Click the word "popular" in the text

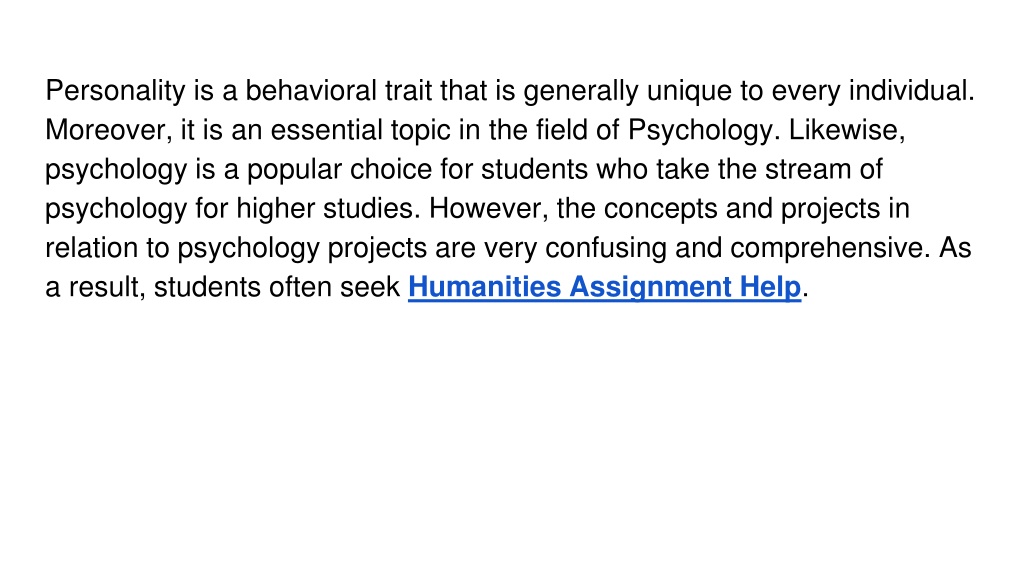(294, 170)
